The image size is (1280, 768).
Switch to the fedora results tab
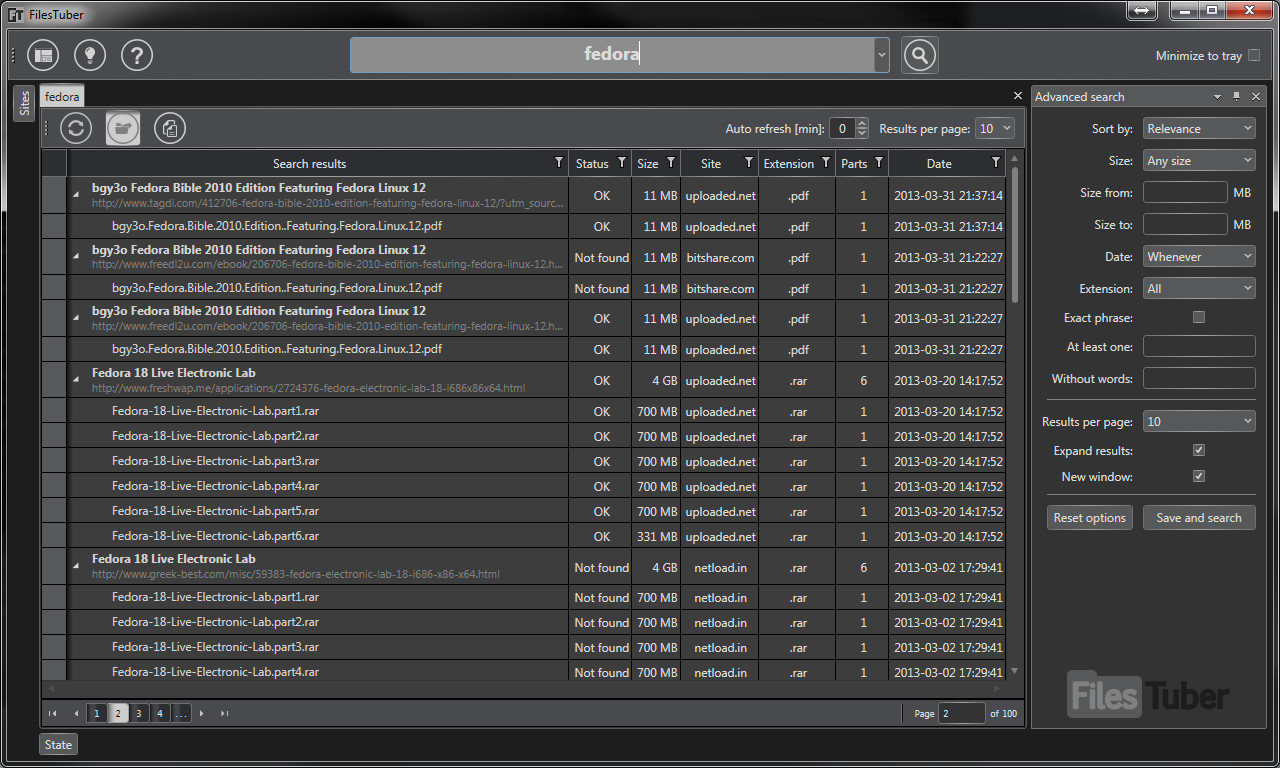tap(62, 97)
